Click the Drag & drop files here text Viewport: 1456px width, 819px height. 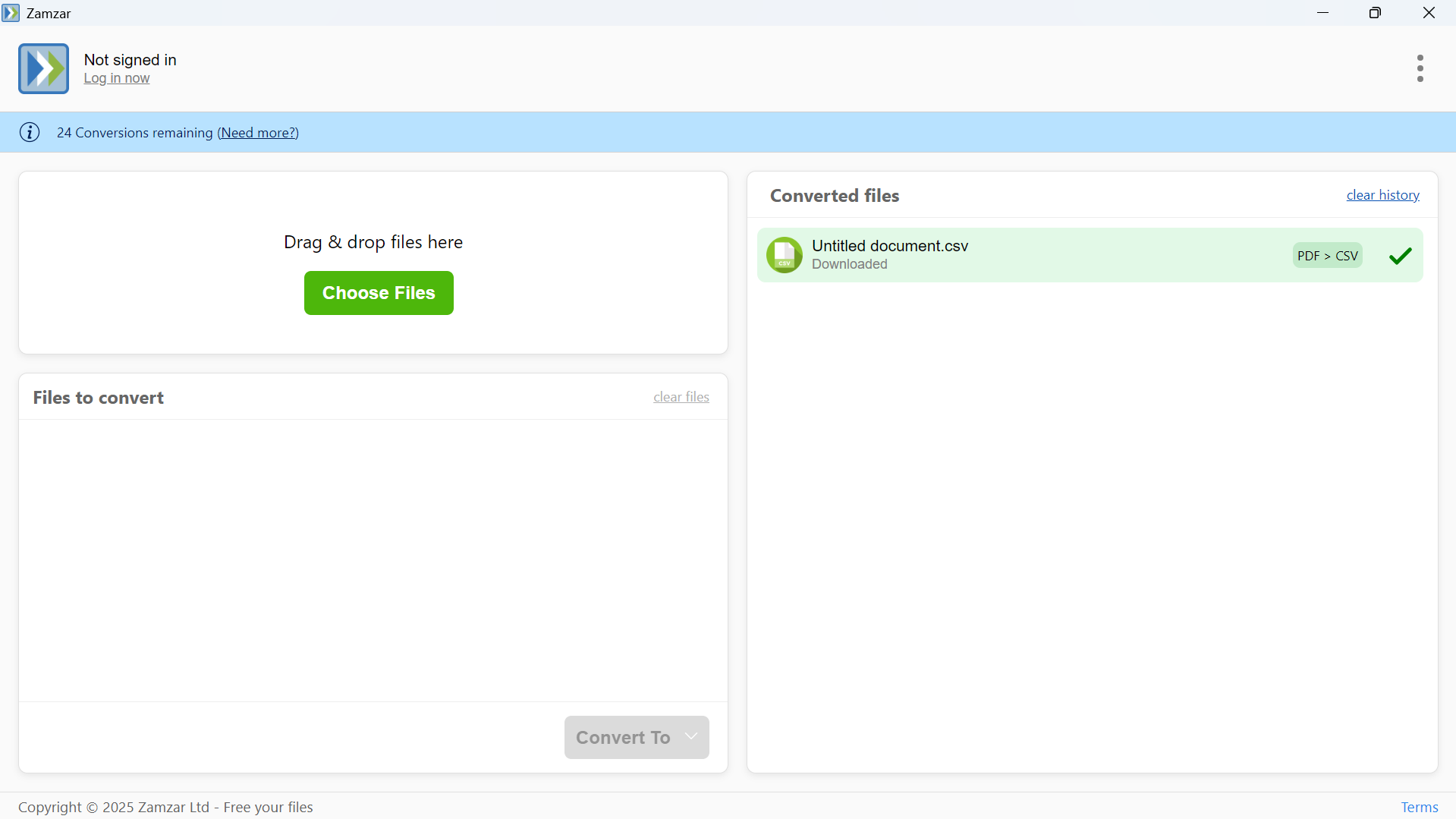[373, 242]
